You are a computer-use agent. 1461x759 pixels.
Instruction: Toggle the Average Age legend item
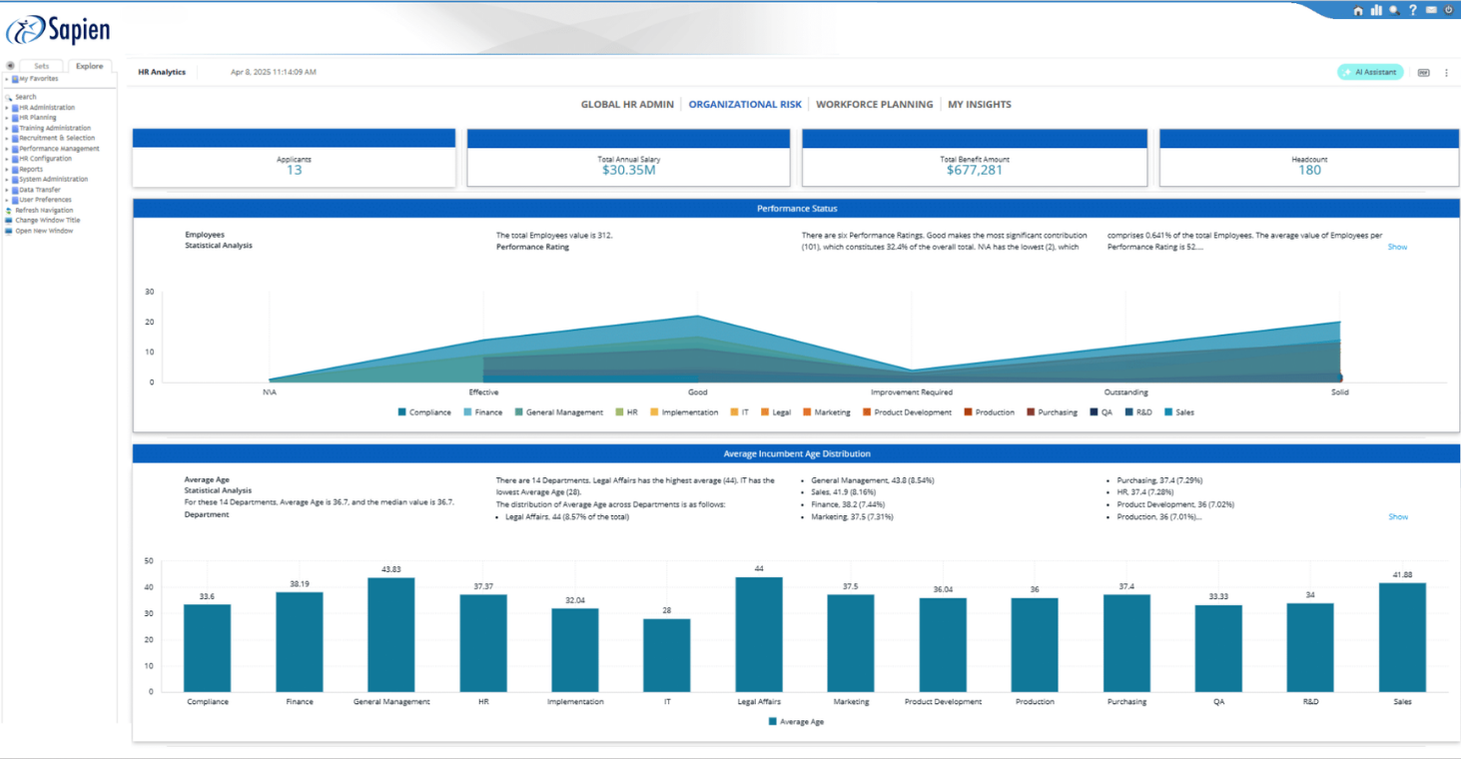[796, 721]
